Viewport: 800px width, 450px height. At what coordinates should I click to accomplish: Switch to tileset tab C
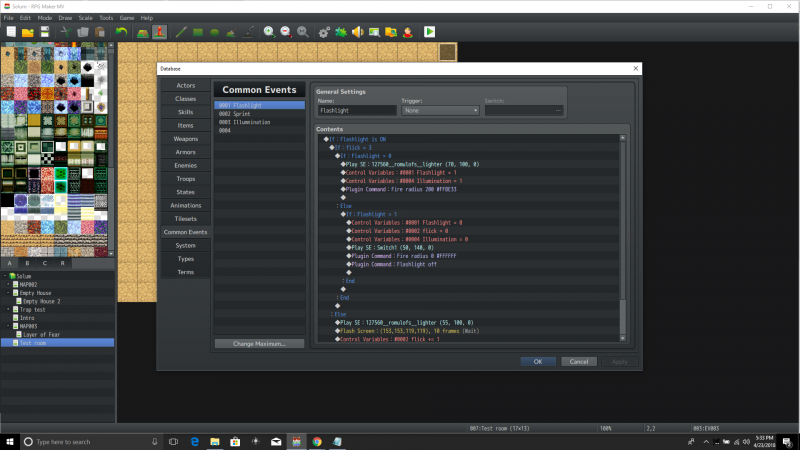click(45, 263)
